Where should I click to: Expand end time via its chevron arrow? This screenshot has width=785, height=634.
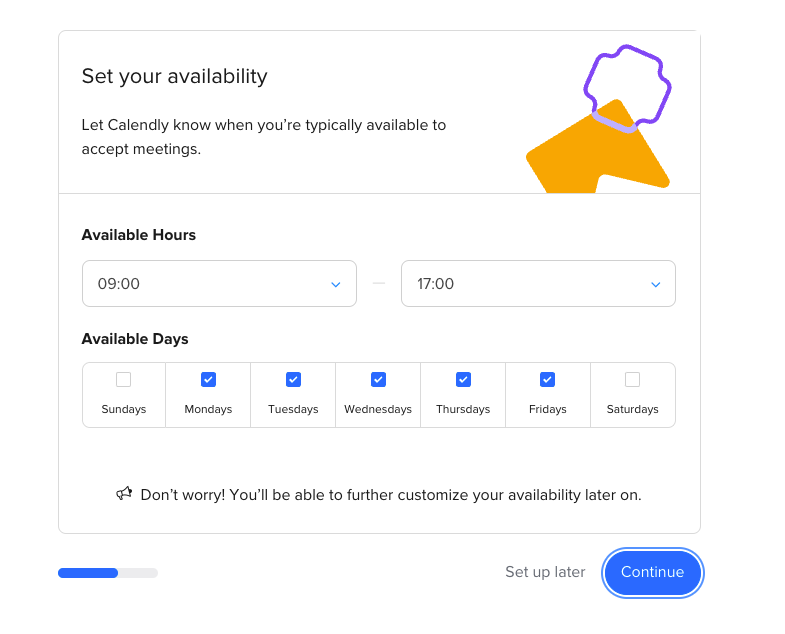(x=655, y=284)
